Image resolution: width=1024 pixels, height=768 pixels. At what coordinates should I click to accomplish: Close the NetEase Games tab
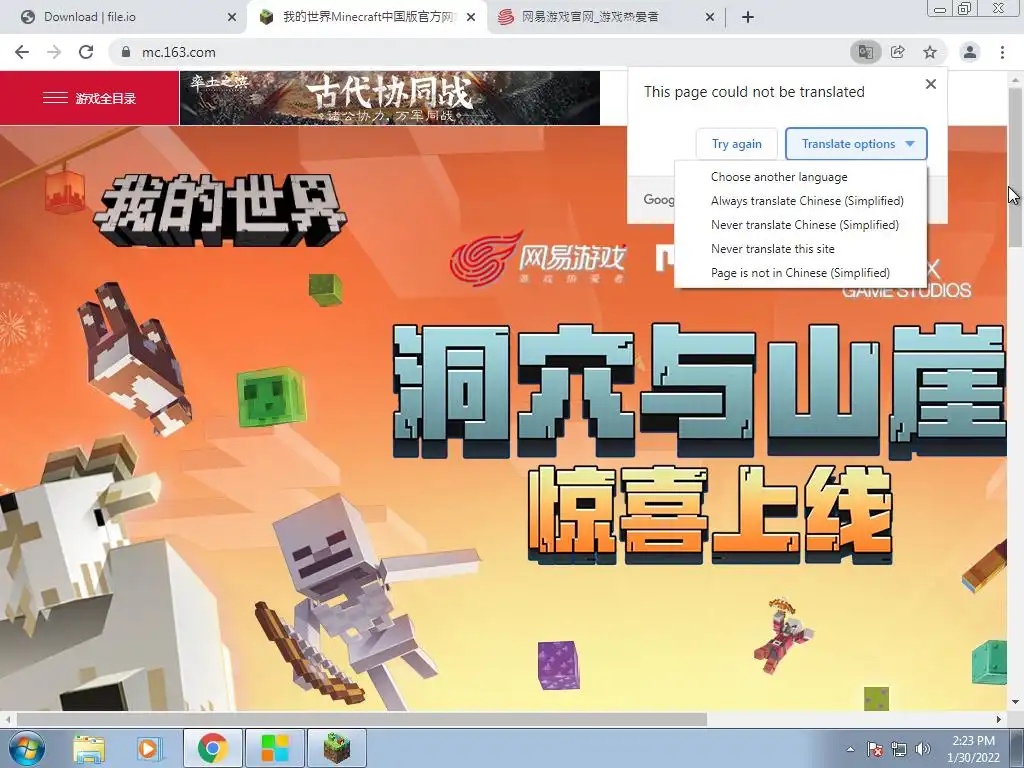tap(710, 17)
